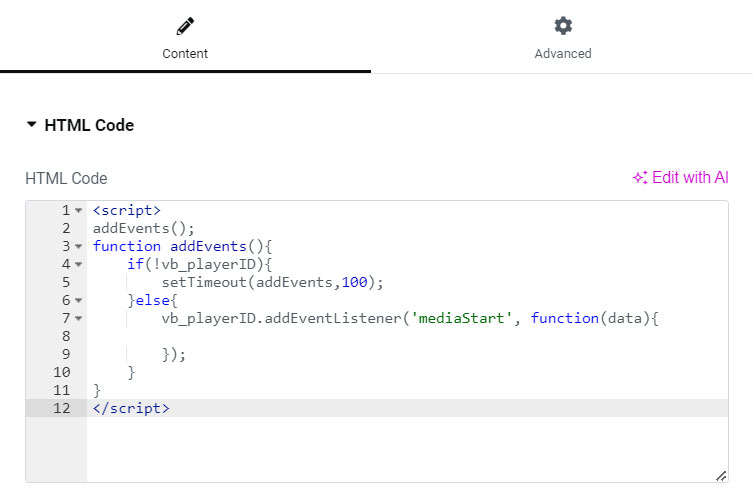The image size is (753, 501).
Task: Collapse the HTML Code section heading
Action: 80,125
